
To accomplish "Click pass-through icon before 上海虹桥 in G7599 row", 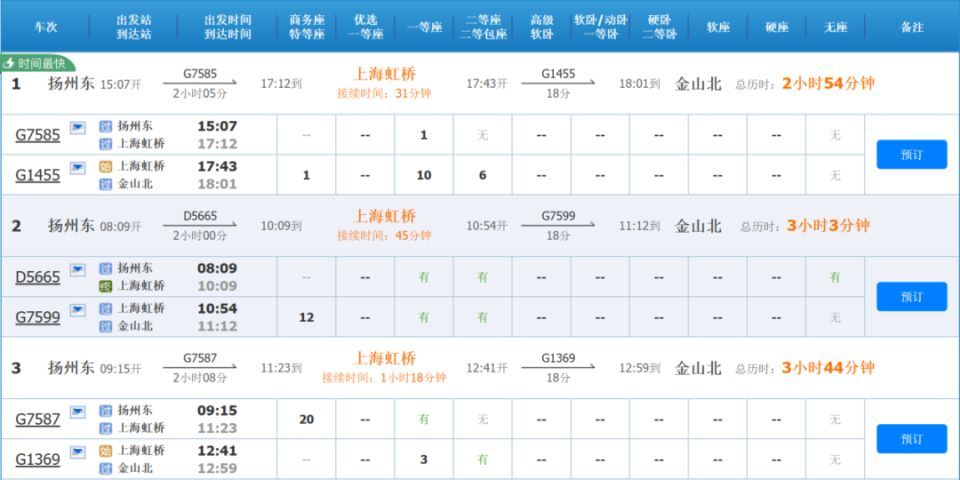I will [106, 309].
